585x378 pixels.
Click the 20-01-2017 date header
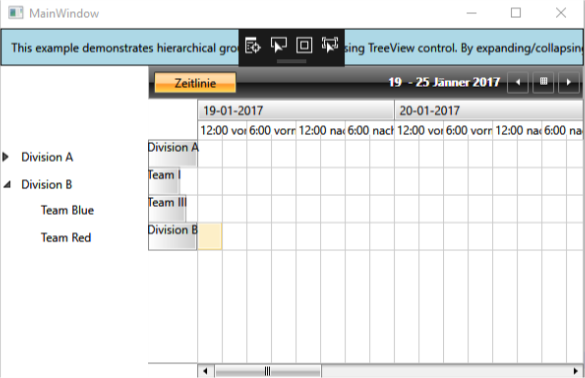click(489, 110)
